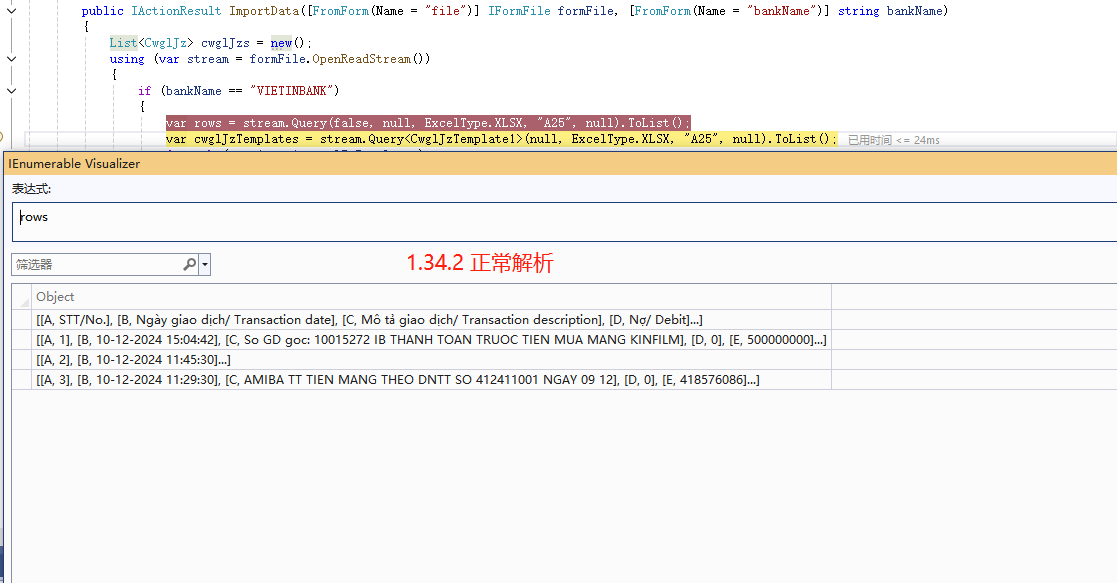Collapse the using stream block chevron
1117x583 pixels.
coord(11,58)
